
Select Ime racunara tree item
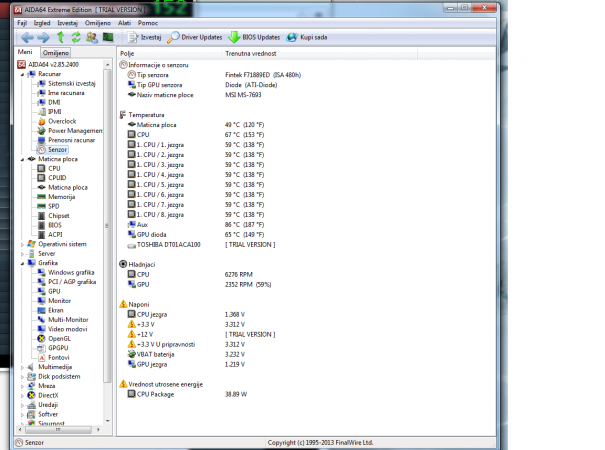tap(61, 93)
